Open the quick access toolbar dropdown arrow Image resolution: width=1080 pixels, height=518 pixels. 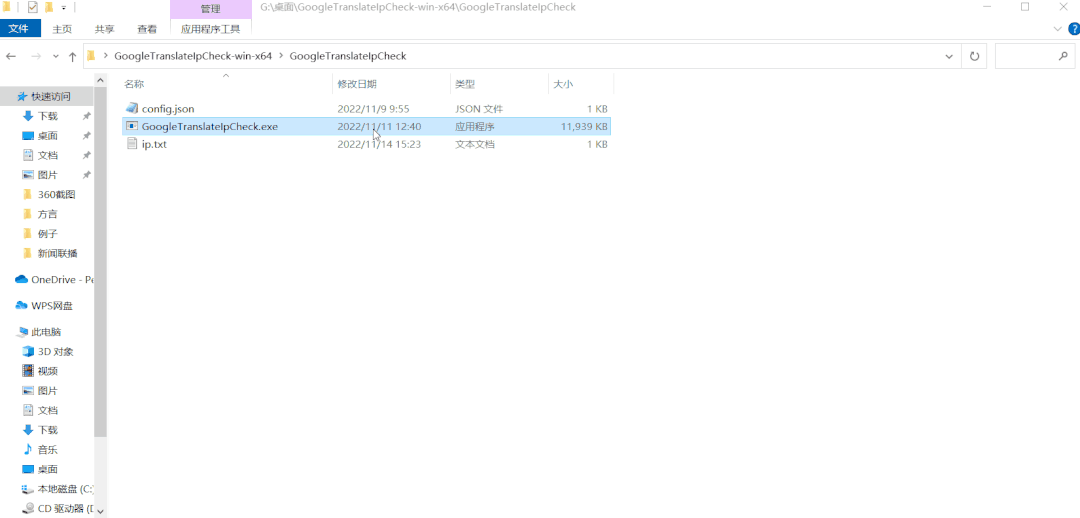(63, 8)
